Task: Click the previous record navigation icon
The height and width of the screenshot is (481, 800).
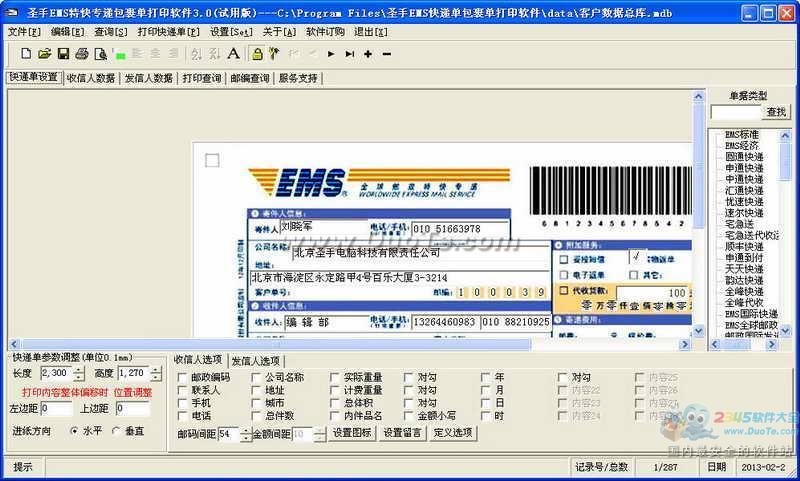Action: pyautogui.click(x=313, y=53)
